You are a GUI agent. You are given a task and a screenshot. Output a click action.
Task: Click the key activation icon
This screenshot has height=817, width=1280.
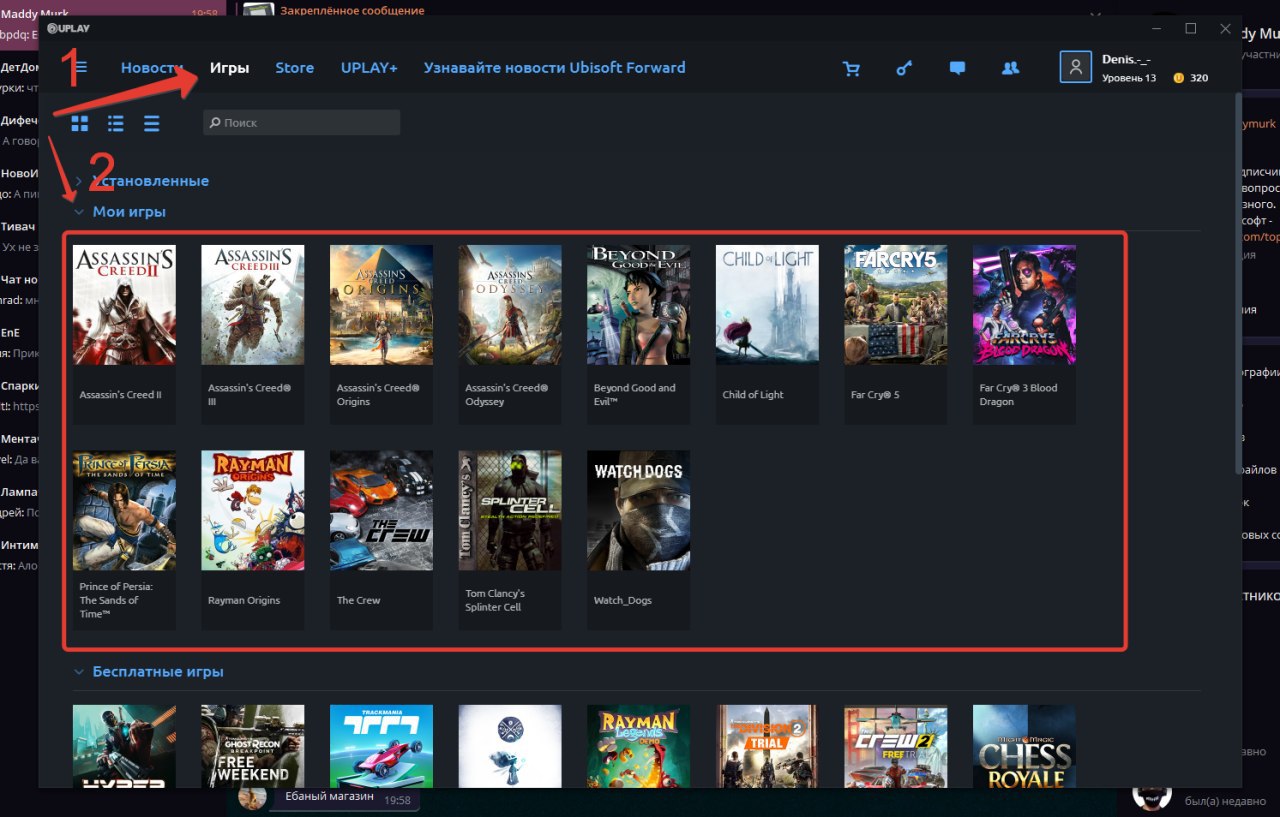(904, 68)
